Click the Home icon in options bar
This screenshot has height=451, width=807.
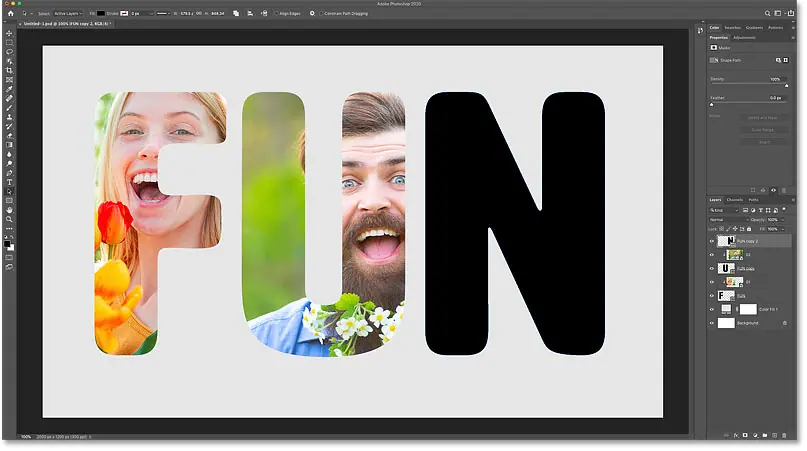10,13
